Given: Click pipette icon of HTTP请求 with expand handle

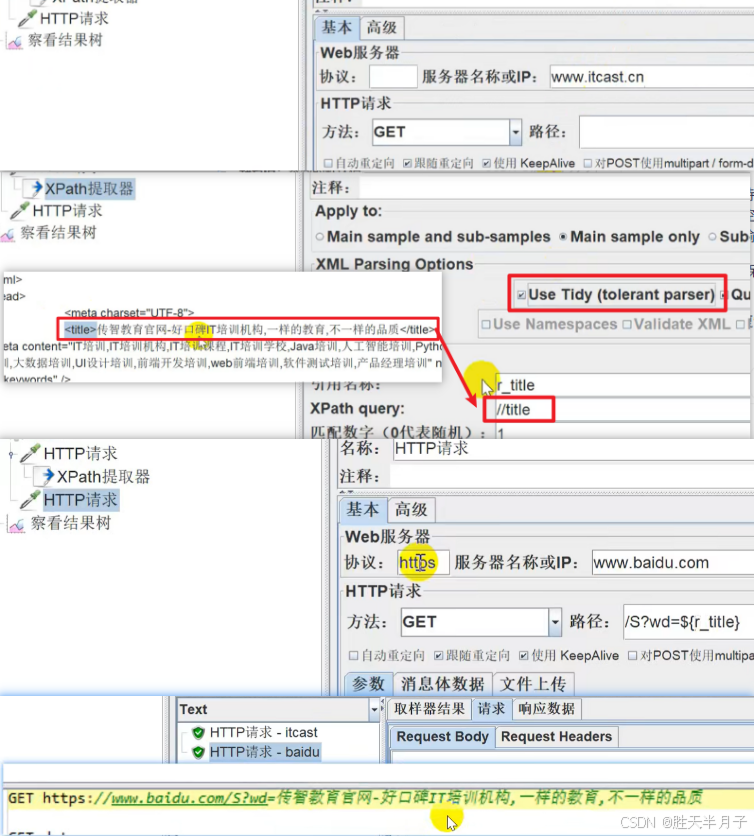Looking at the screenshot, I should [x=30, y=453].
